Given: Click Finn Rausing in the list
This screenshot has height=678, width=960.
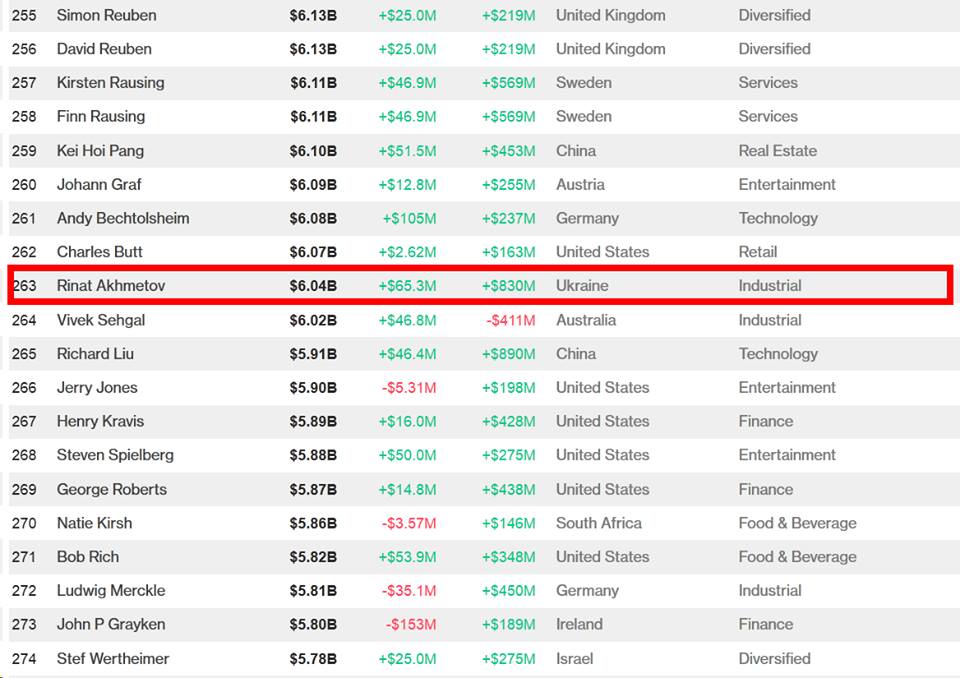Looking at the screenshot, I should [100, 117].
